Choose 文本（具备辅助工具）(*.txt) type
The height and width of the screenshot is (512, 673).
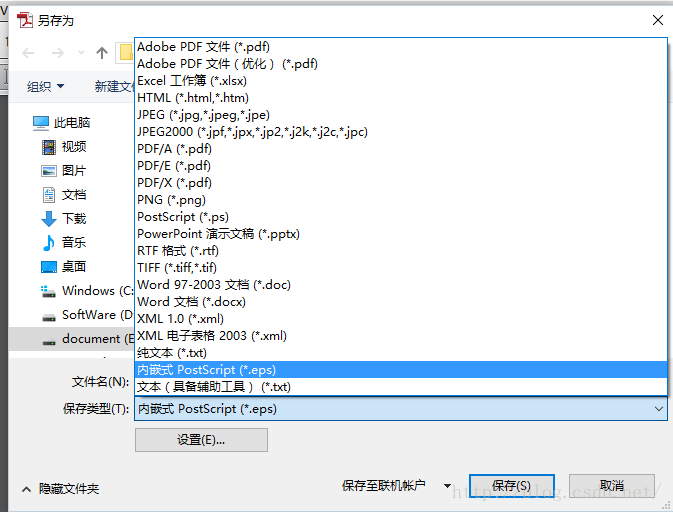(x=401, y=387)
